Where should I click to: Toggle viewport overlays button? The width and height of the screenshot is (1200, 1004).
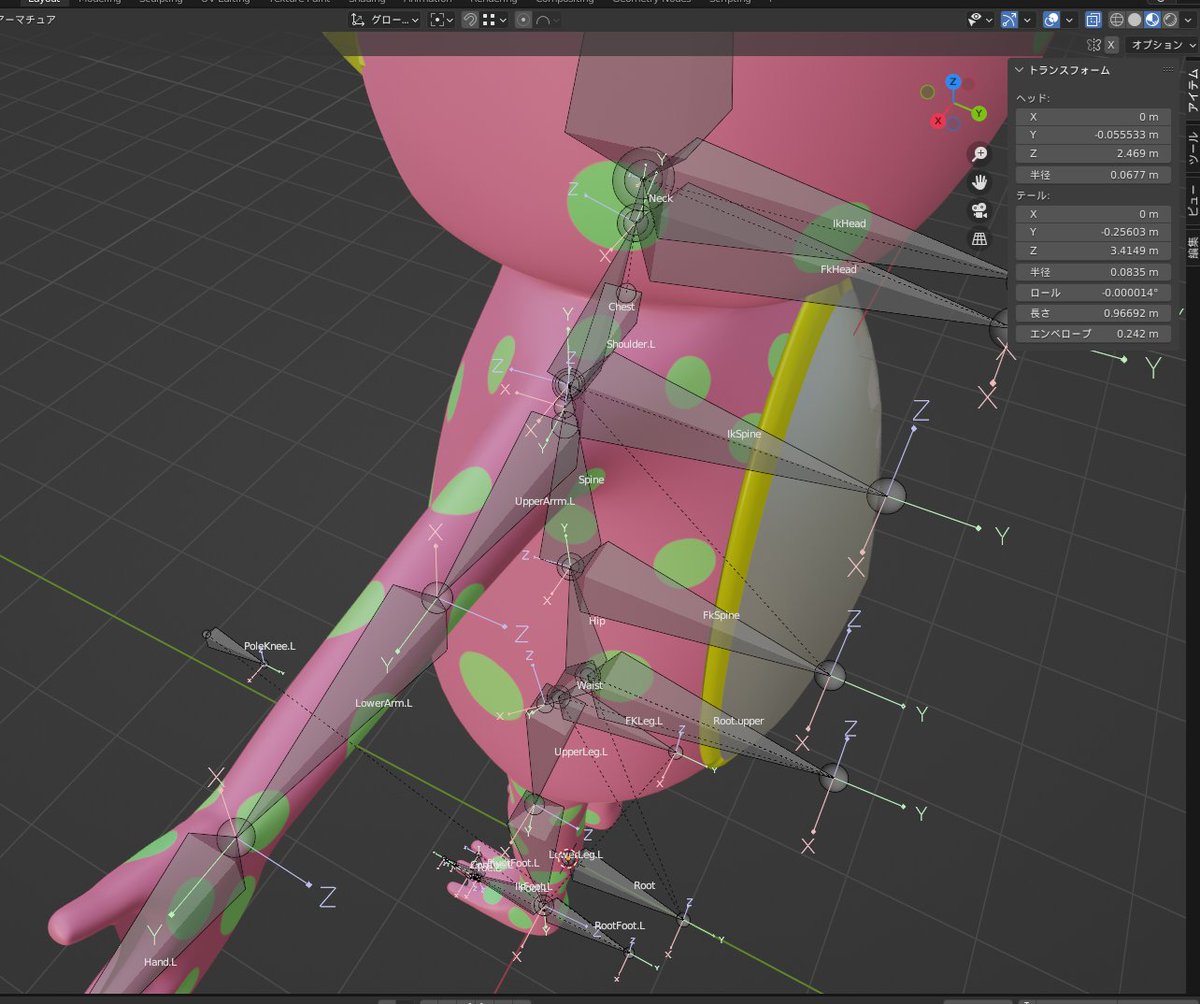click(x=1051, y=20)
